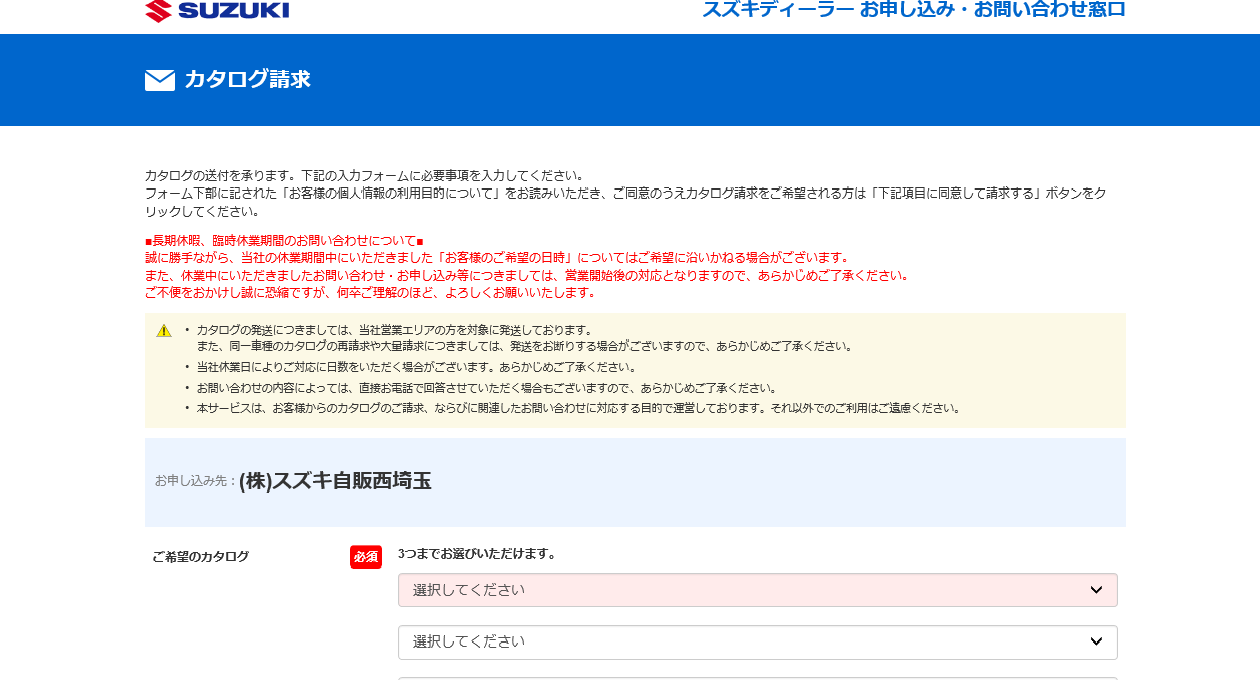
Task: Click the note starting 本サービスは、お客様から
Action: (x=578, y=408)
